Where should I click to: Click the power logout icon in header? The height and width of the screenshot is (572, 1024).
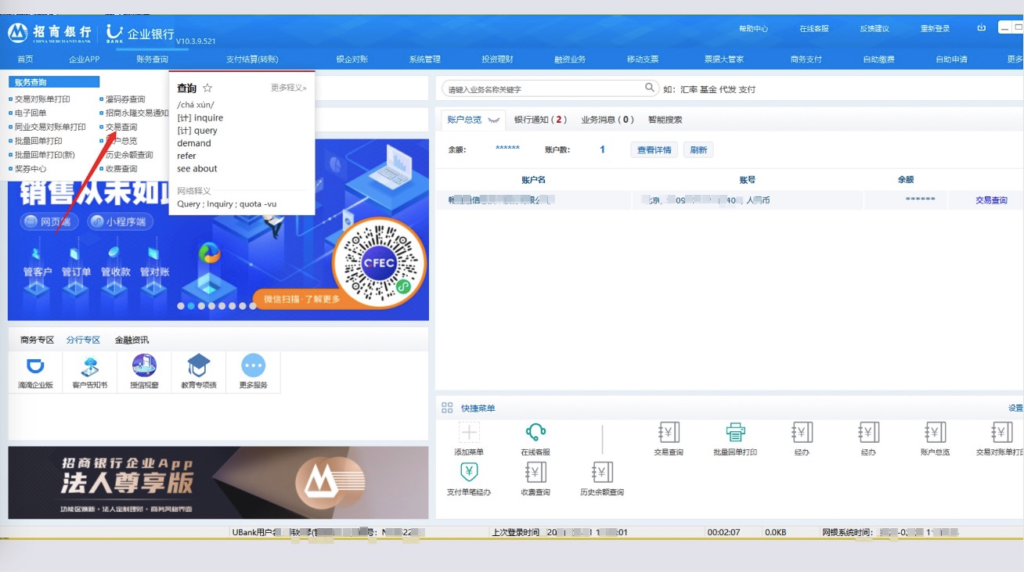click(981, 28)
